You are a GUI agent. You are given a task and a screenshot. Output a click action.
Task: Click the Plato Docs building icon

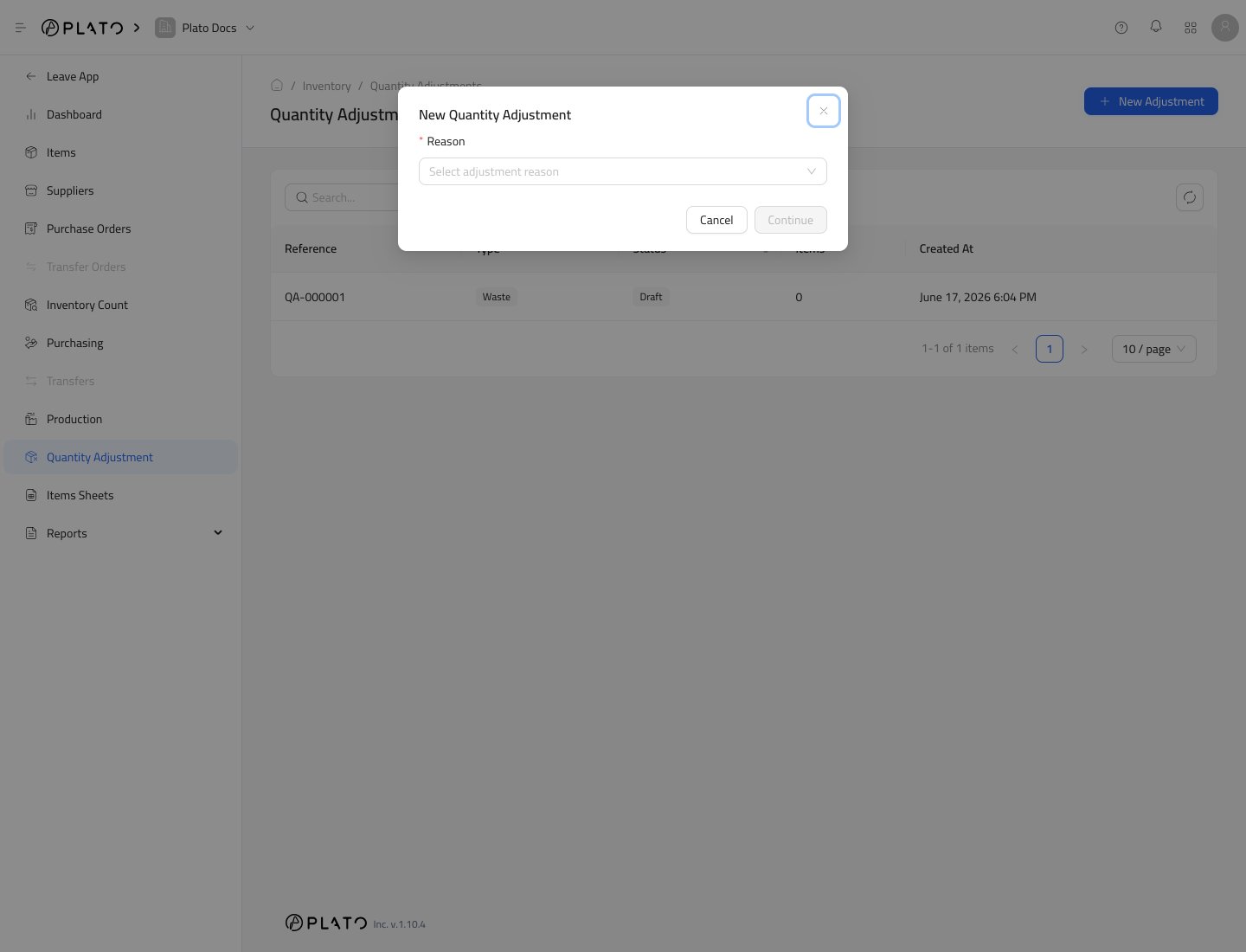pyautogui.click(x=164, y=28)
